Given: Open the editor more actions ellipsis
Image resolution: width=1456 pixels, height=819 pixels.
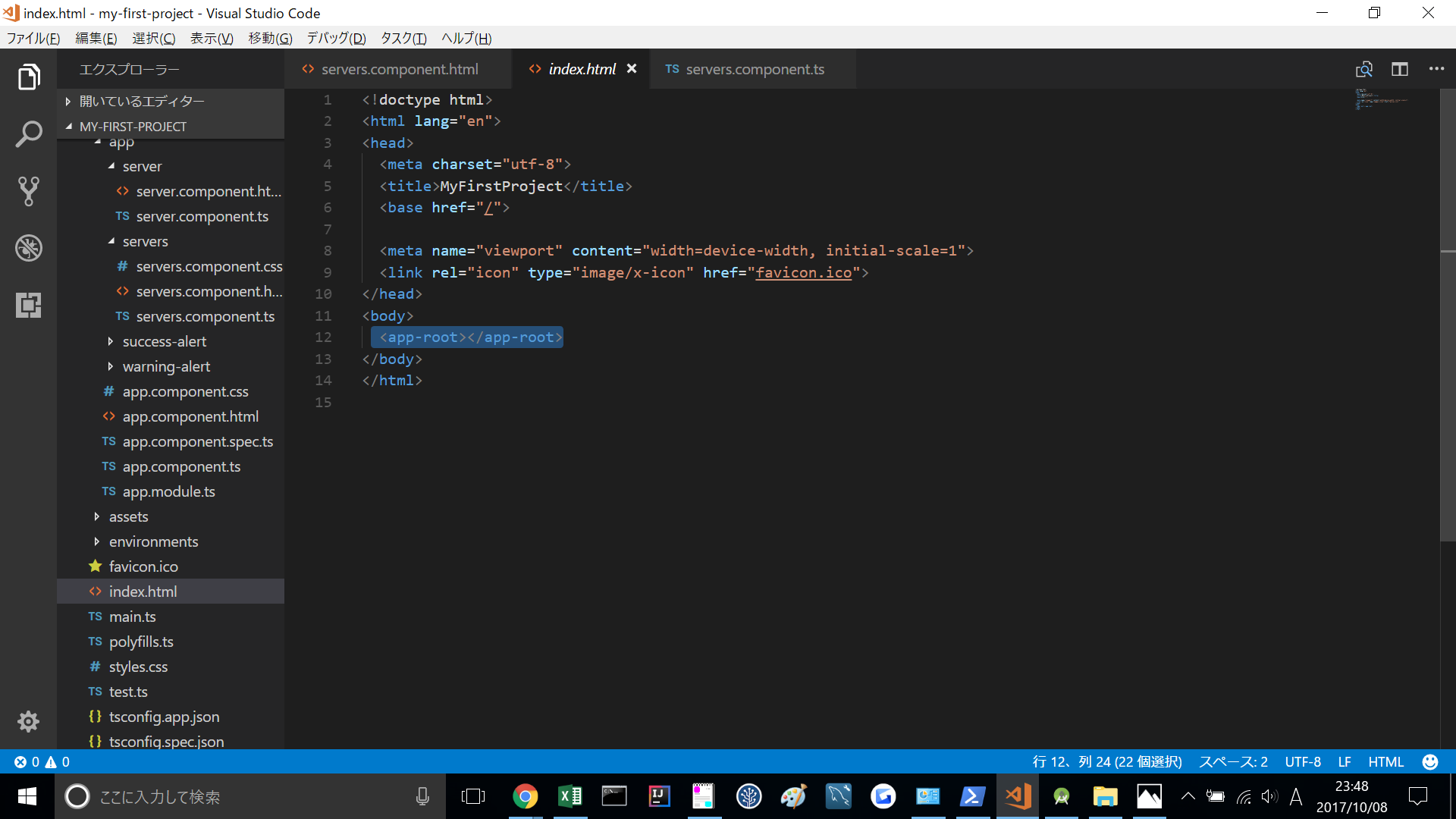Looking at the screenshot, I should point(1436,69).
